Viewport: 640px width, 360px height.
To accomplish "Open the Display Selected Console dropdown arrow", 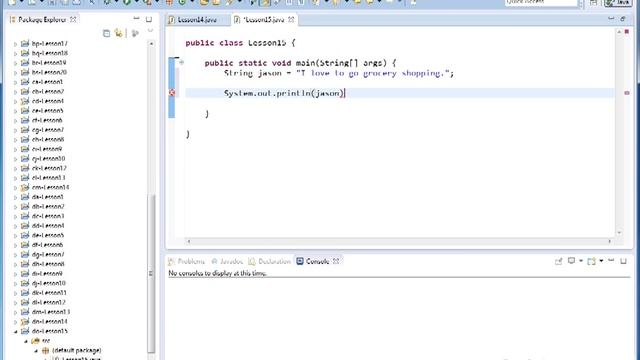I will (x=580, y=261).
